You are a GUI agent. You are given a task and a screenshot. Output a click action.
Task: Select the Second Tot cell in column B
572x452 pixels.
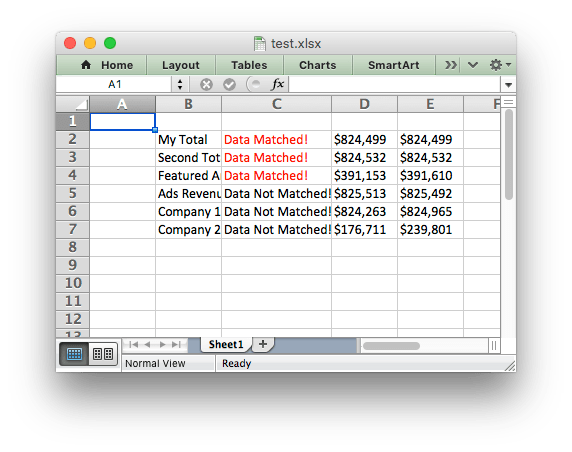(x=188, y=158)
